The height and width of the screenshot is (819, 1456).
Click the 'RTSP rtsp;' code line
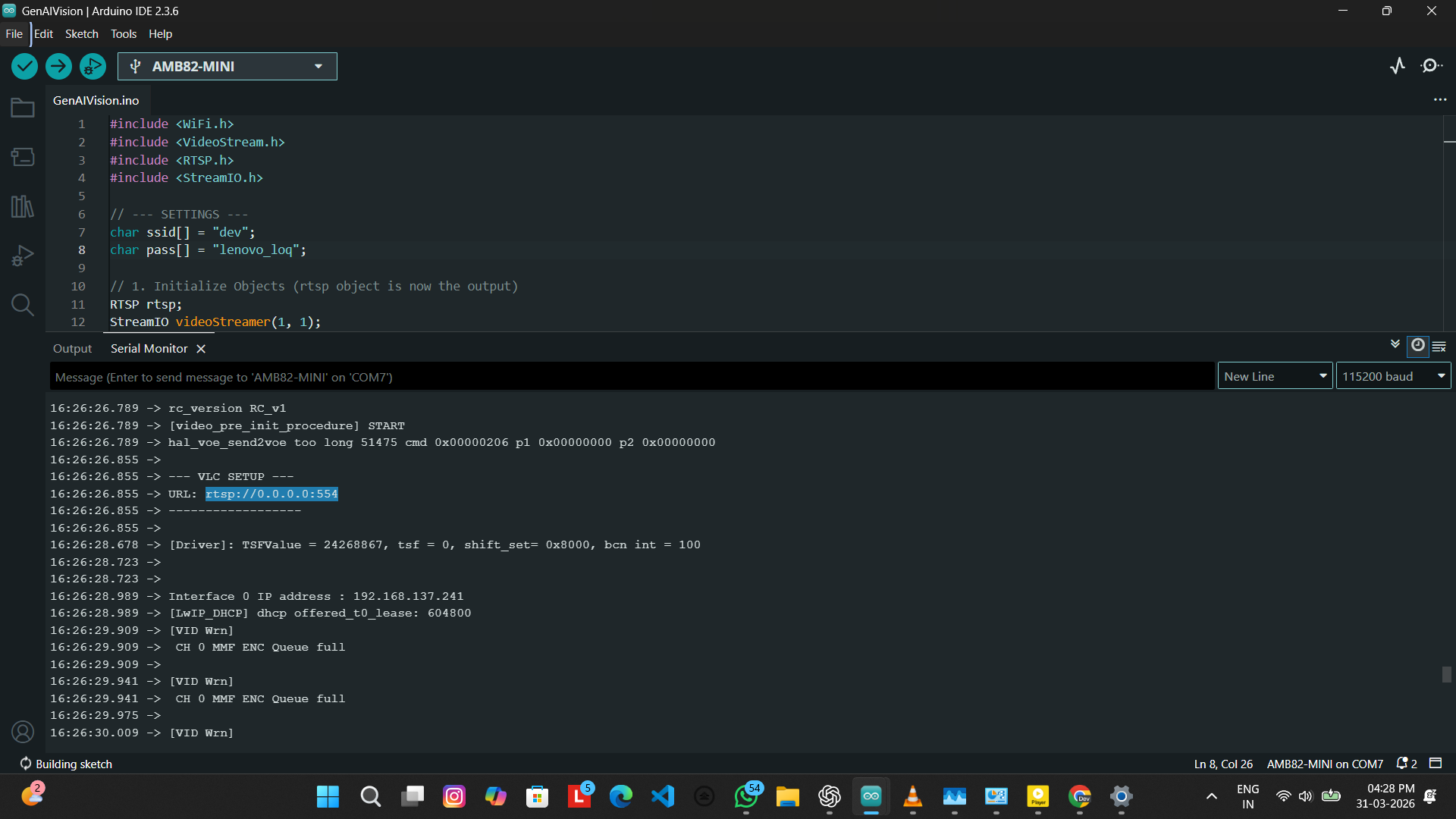click(x=146, y=304)
